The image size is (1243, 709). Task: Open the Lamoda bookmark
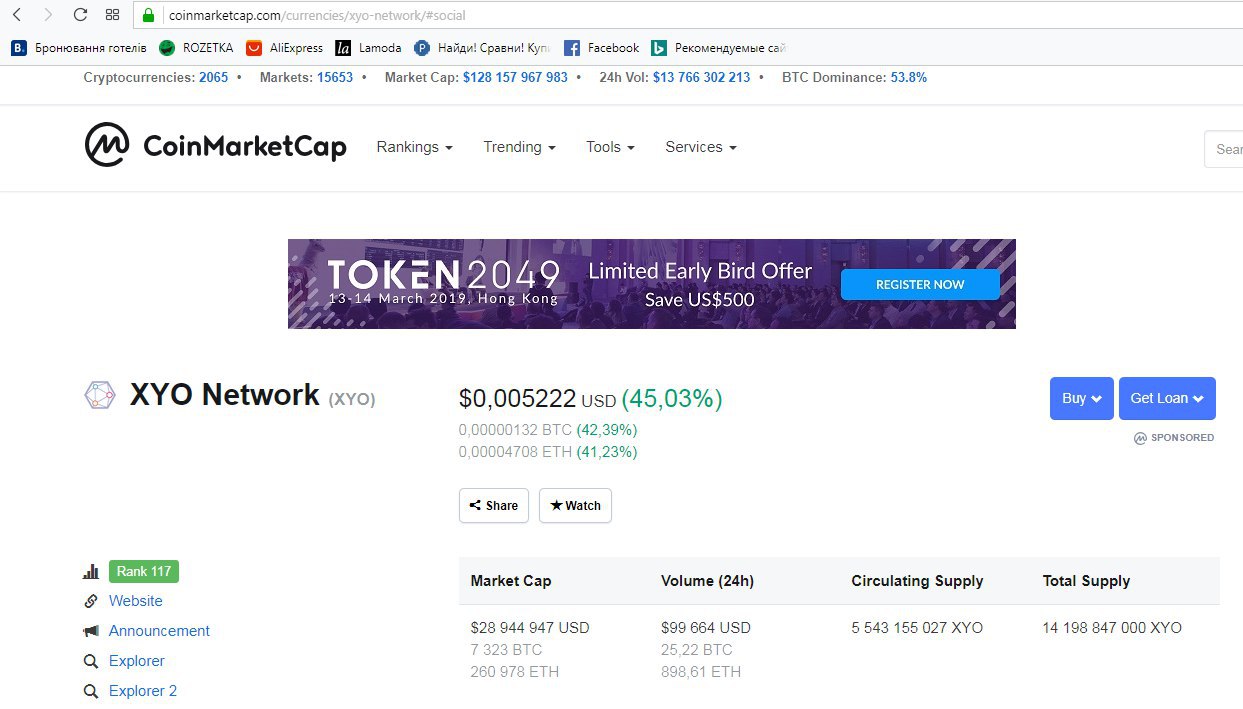369,48
